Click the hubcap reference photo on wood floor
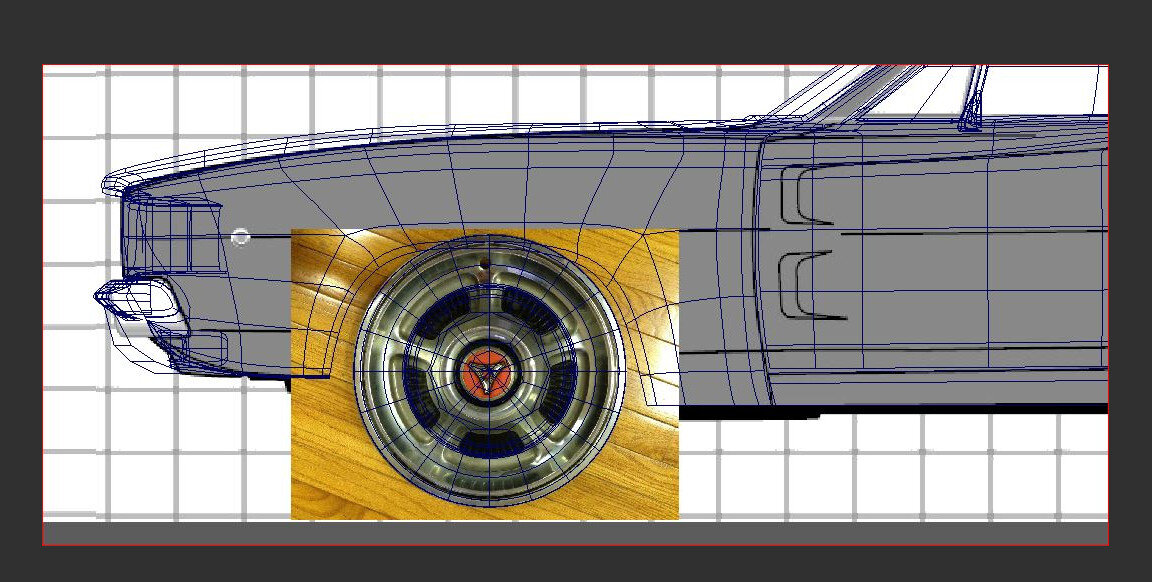Viewport: 1152px width, 582px height. tap(485, 374)
